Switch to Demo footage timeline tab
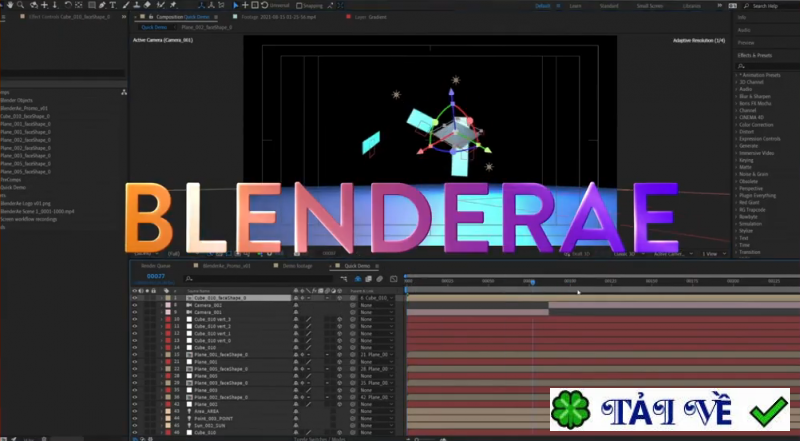Viewport: 800px width, 441px height. coord(297,266)
